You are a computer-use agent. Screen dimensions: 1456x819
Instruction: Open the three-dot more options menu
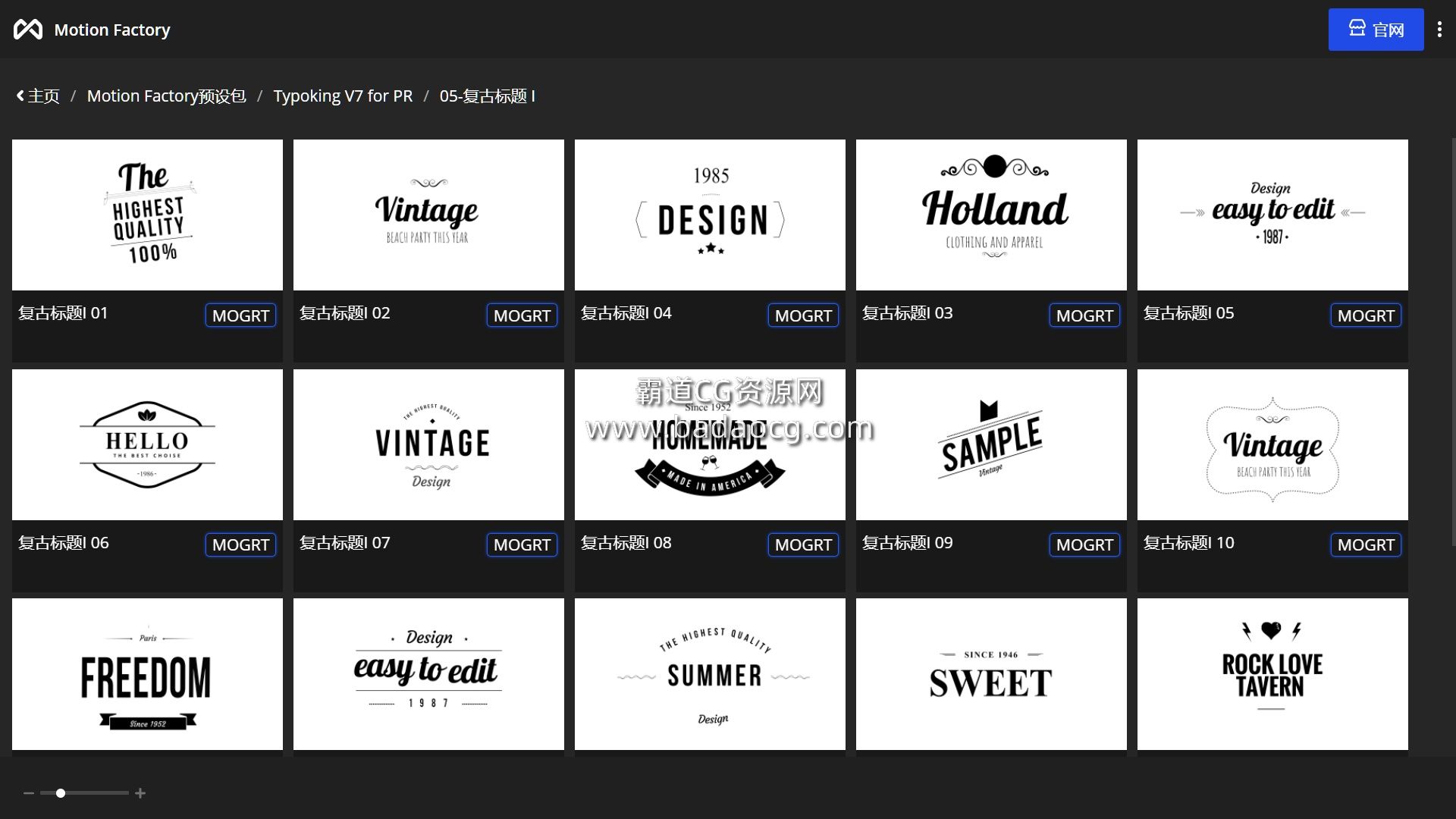coord(1439,30)
